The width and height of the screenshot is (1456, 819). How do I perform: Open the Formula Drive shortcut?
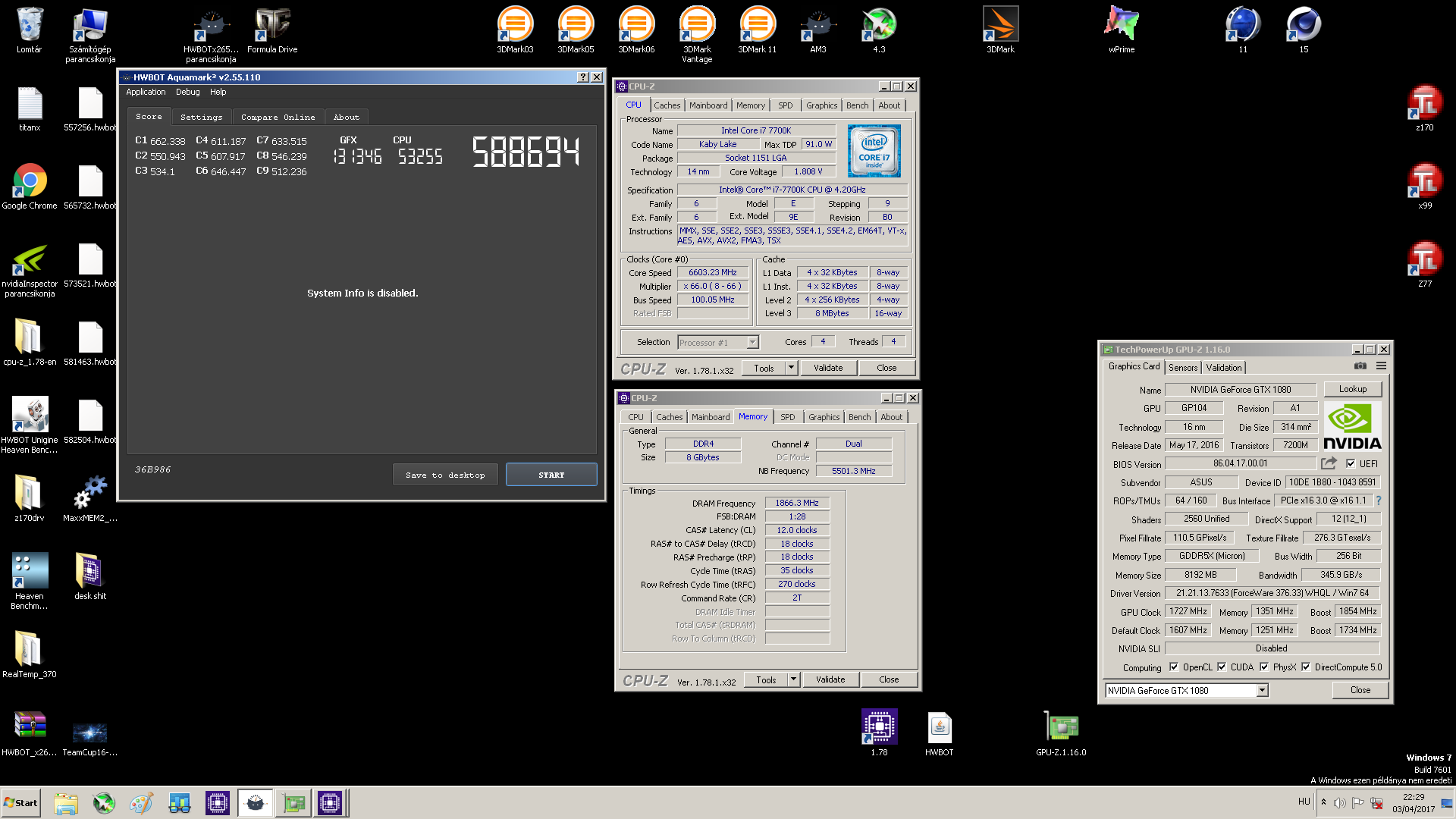coord(272,30)
